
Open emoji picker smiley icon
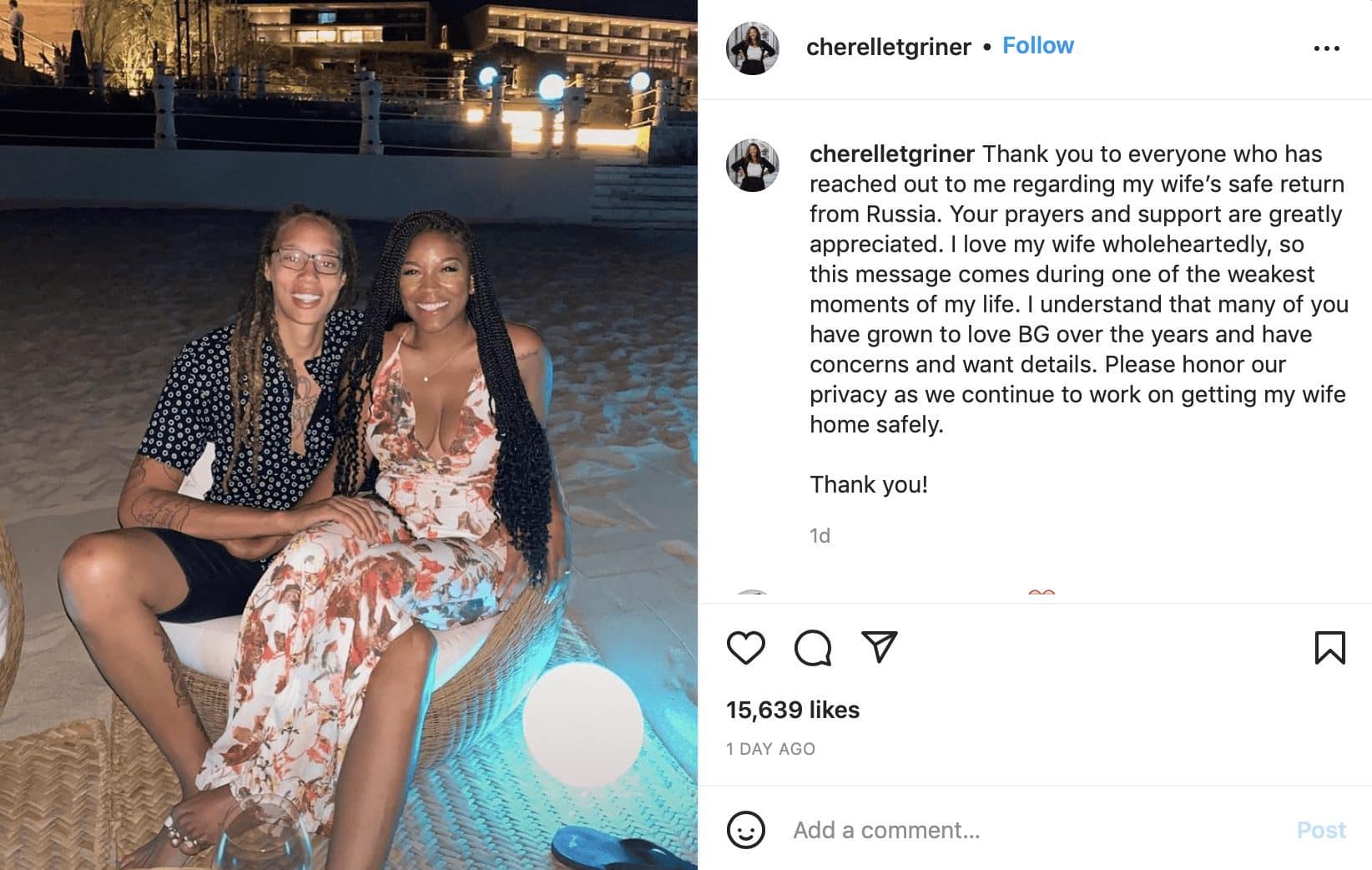tap(745, 830)
